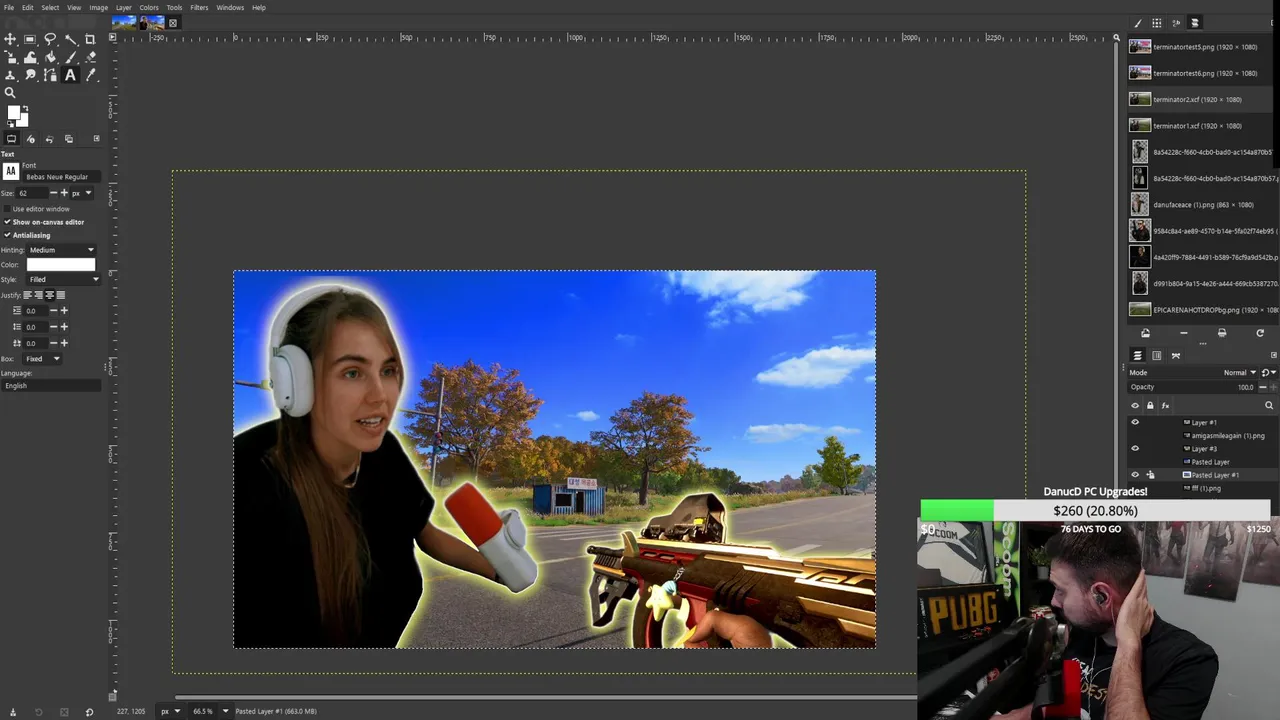Open the Images tab in toolbox dock

pos(69,139)
